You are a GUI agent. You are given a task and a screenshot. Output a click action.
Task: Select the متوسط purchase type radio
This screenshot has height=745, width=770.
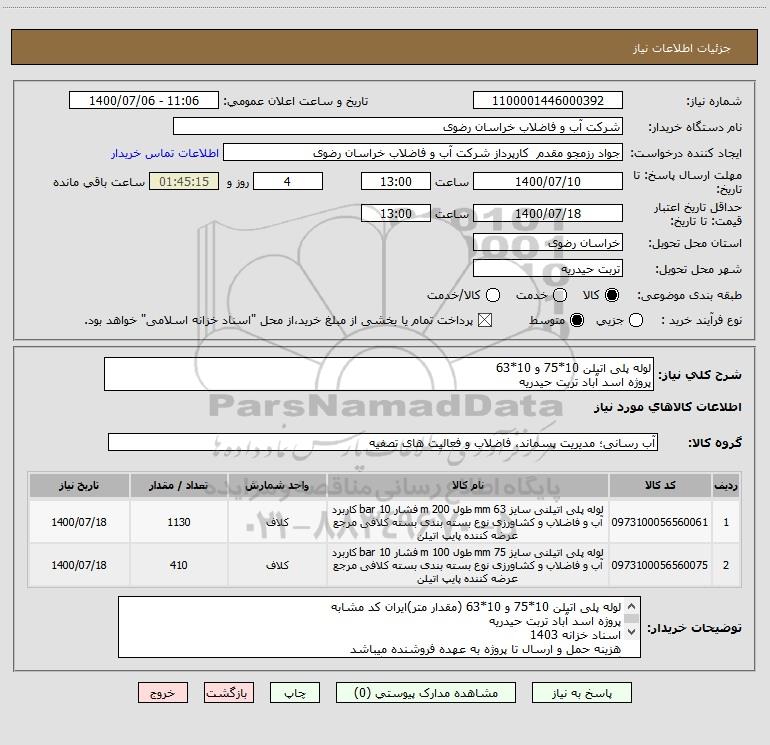577,320
